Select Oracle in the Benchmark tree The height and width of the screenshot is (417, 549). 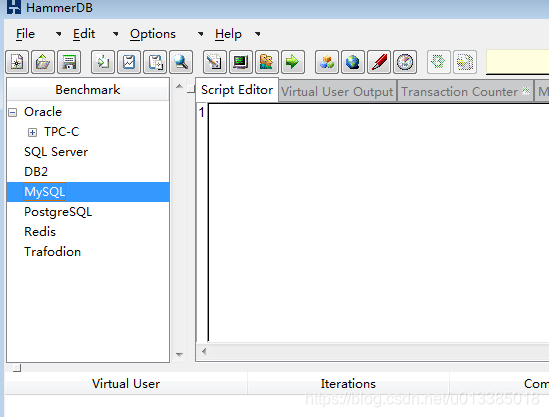click(43, 112)
